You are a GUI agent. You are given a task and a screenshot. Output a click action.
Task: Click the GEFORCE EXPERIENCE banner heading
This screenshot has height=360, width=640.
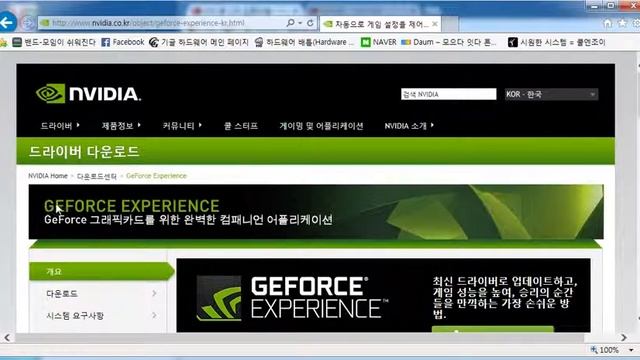point(131,205)
